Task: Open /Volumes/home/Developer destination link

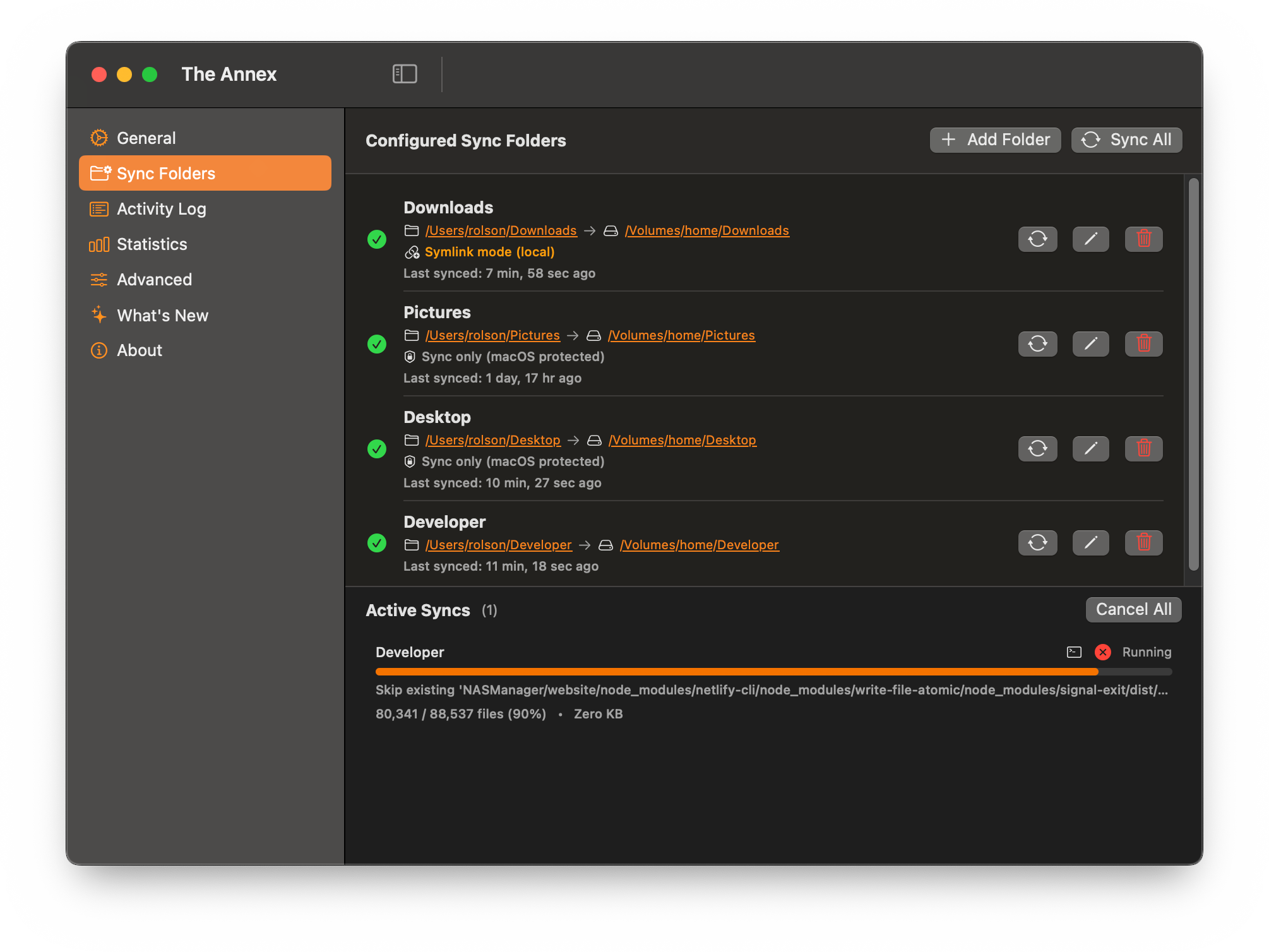Action: 699,545
